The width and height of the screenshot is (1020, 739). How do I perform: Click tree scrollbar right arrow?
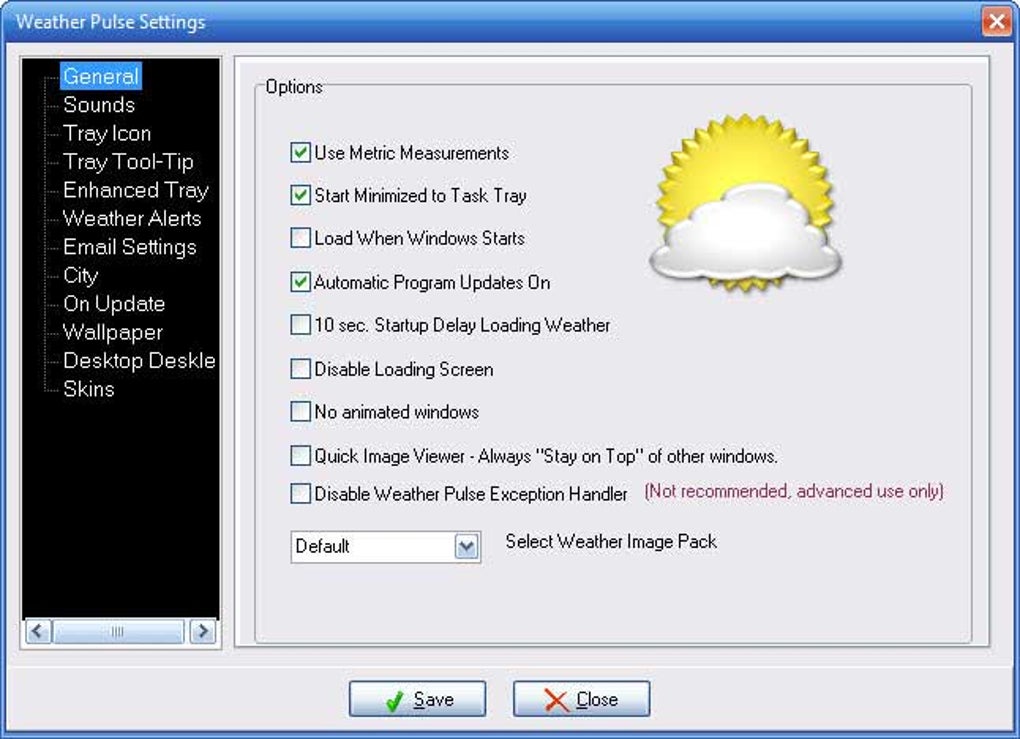point(203,631)
